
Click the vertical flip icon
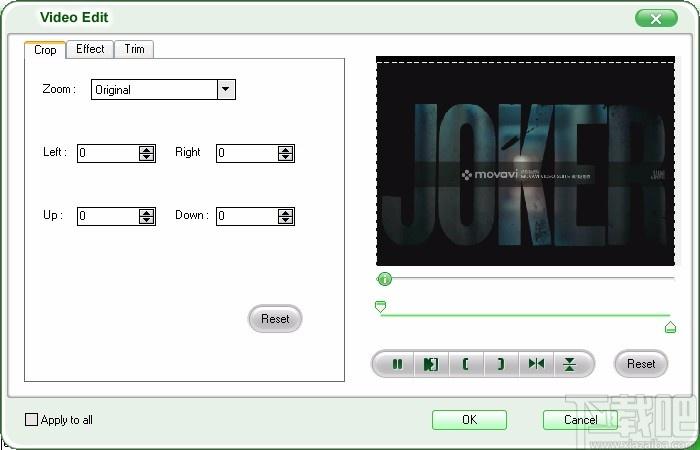click(569, 364)
